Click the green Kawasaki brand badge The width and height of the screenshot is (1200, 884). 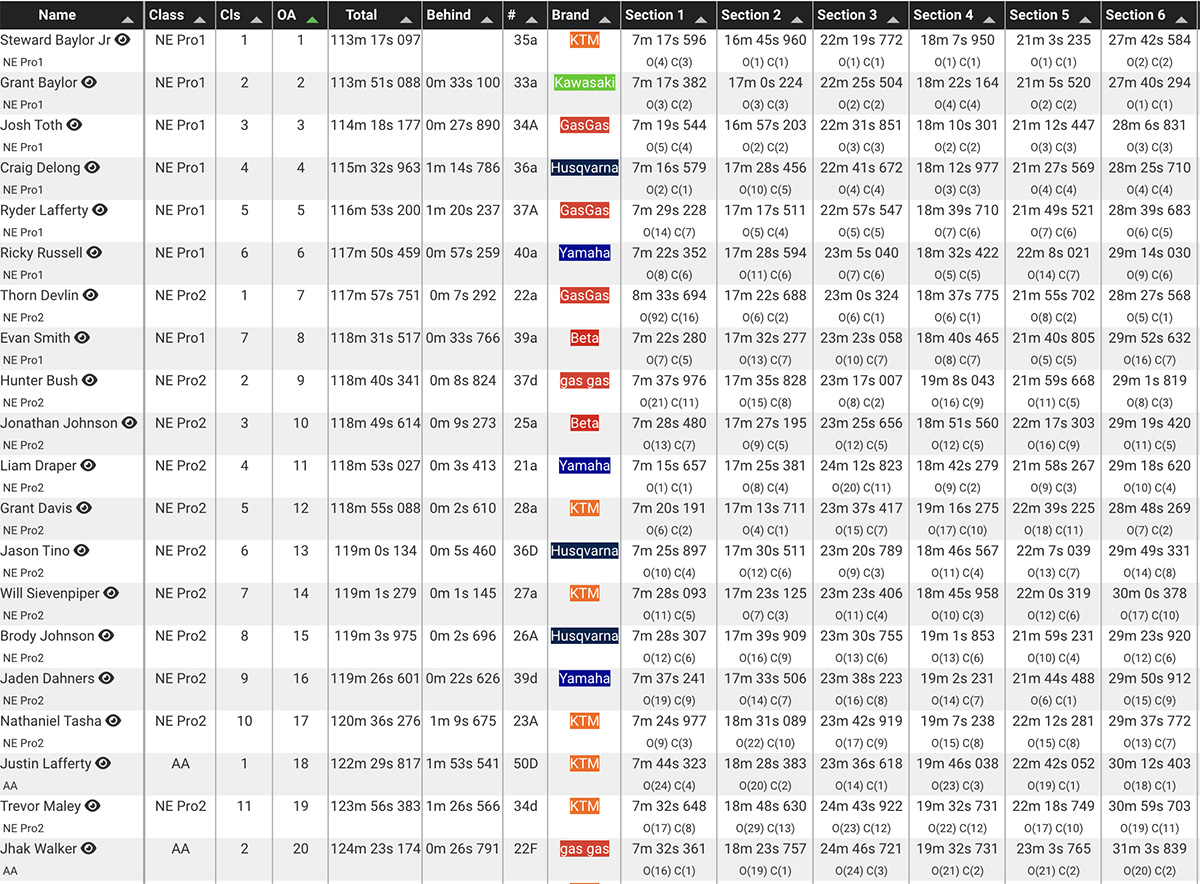[x=584, y=83]
